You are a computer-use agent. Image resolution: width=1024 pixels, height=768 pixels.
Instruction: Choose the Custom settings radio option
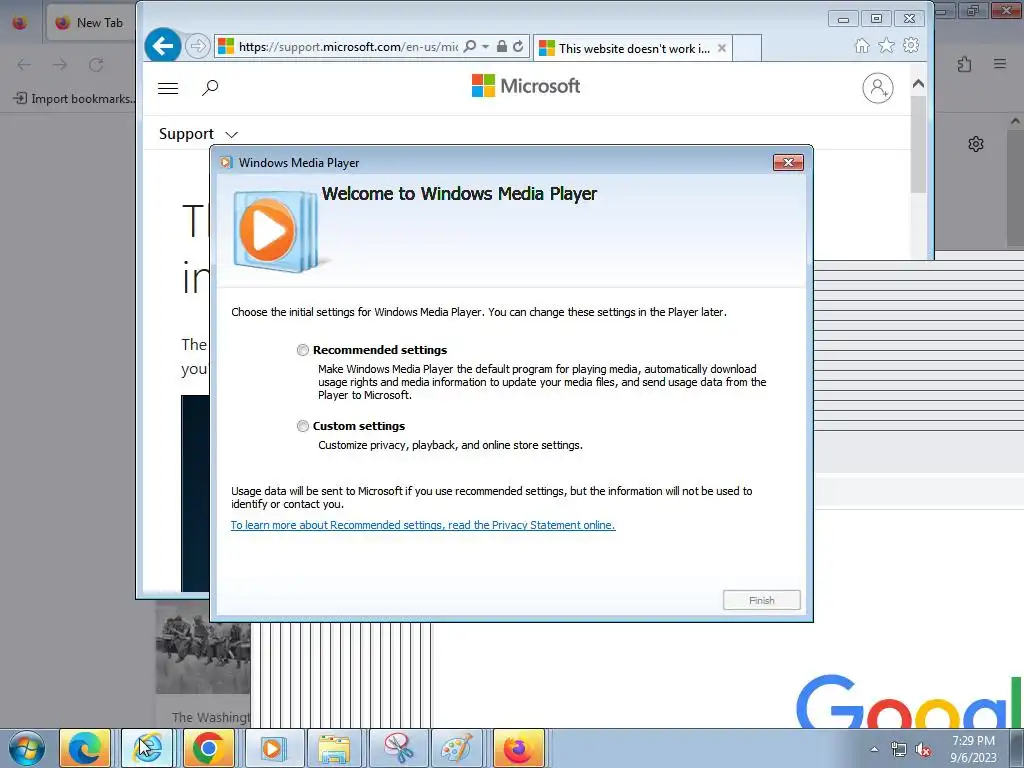click(302, 426)
